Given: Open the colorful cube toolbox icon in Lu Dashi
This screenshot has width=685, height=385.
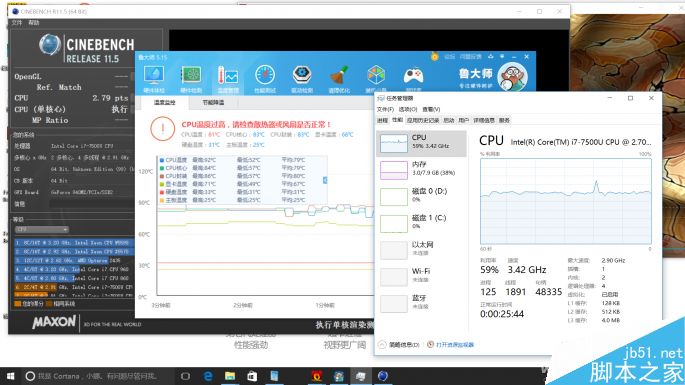Looking at the screenshot, I should [376, 76].
